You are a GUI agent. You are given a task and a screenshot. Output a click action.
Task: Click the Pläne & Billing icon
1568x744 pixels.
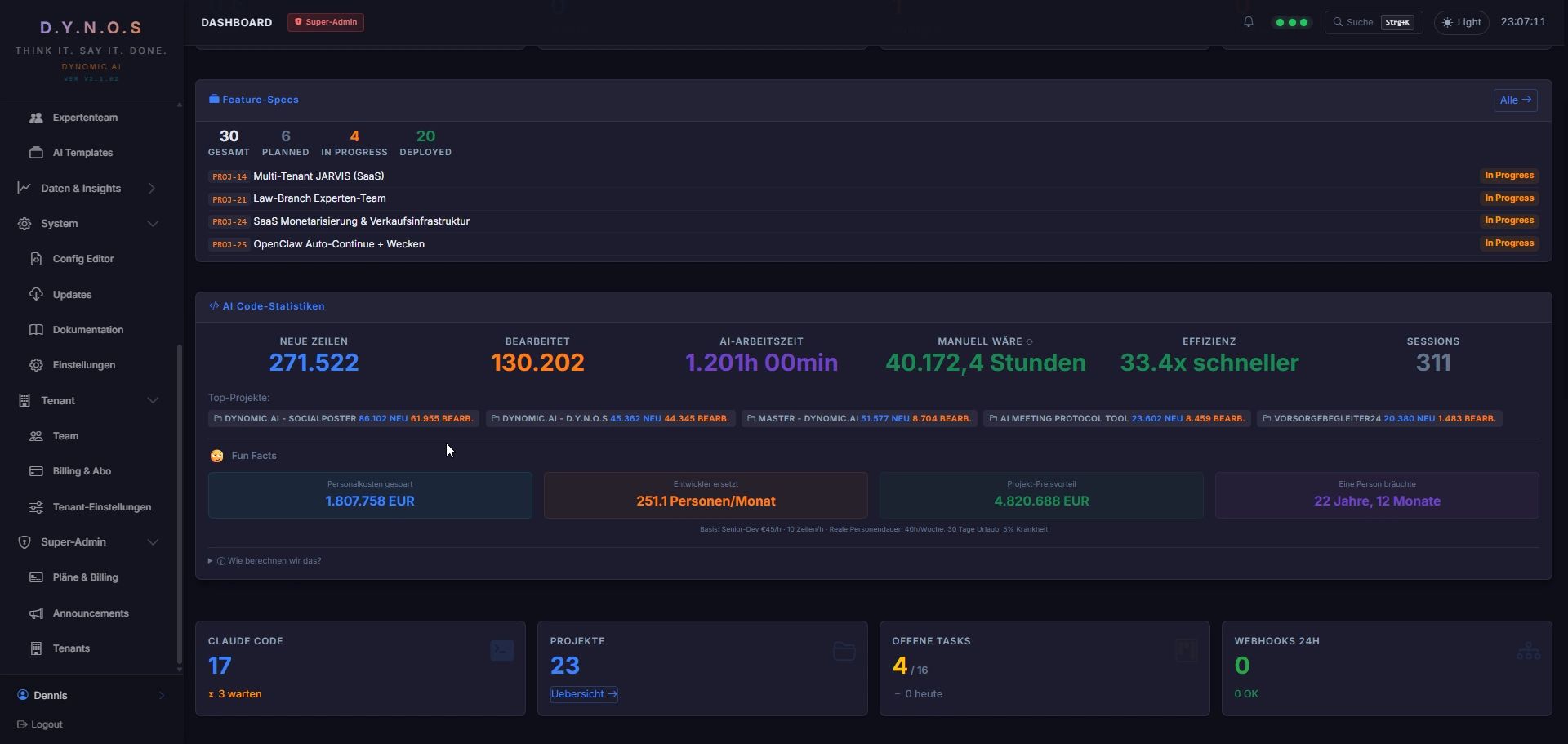pos(36,577)
